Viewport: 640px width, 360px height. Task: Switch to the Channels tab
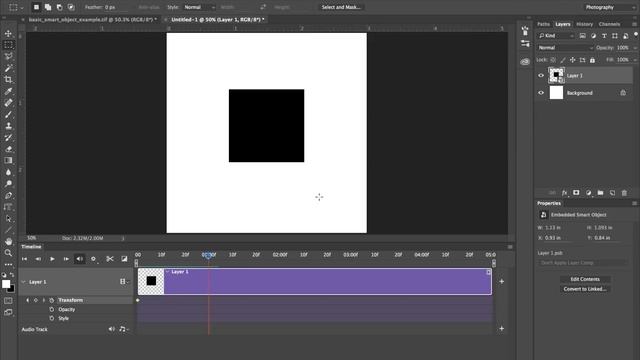pos(609,24)
